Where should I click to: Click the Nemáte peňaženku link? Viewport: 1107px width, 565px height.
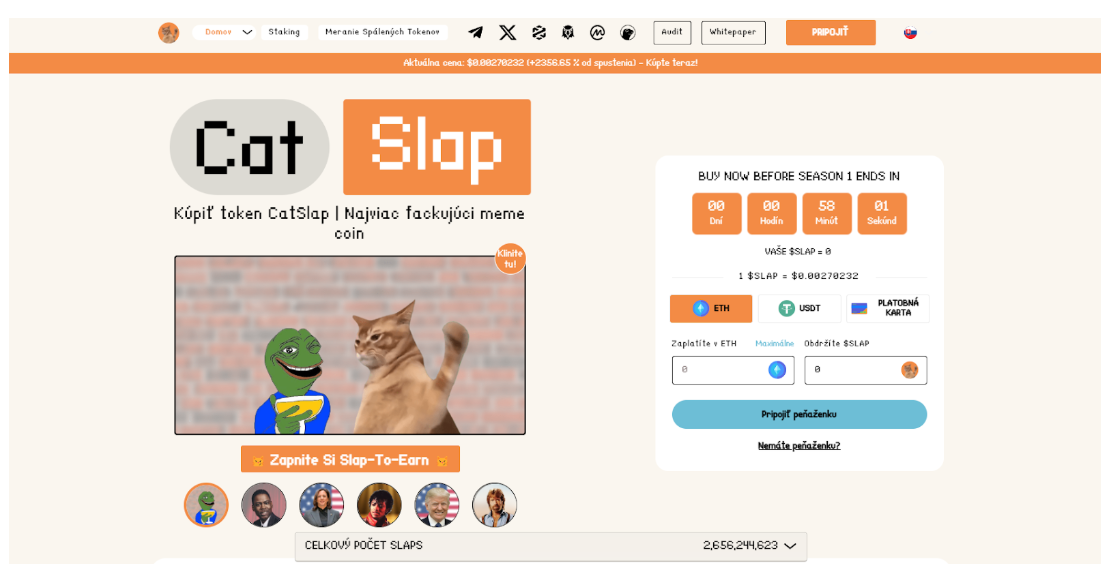click(x=799, y=446)
